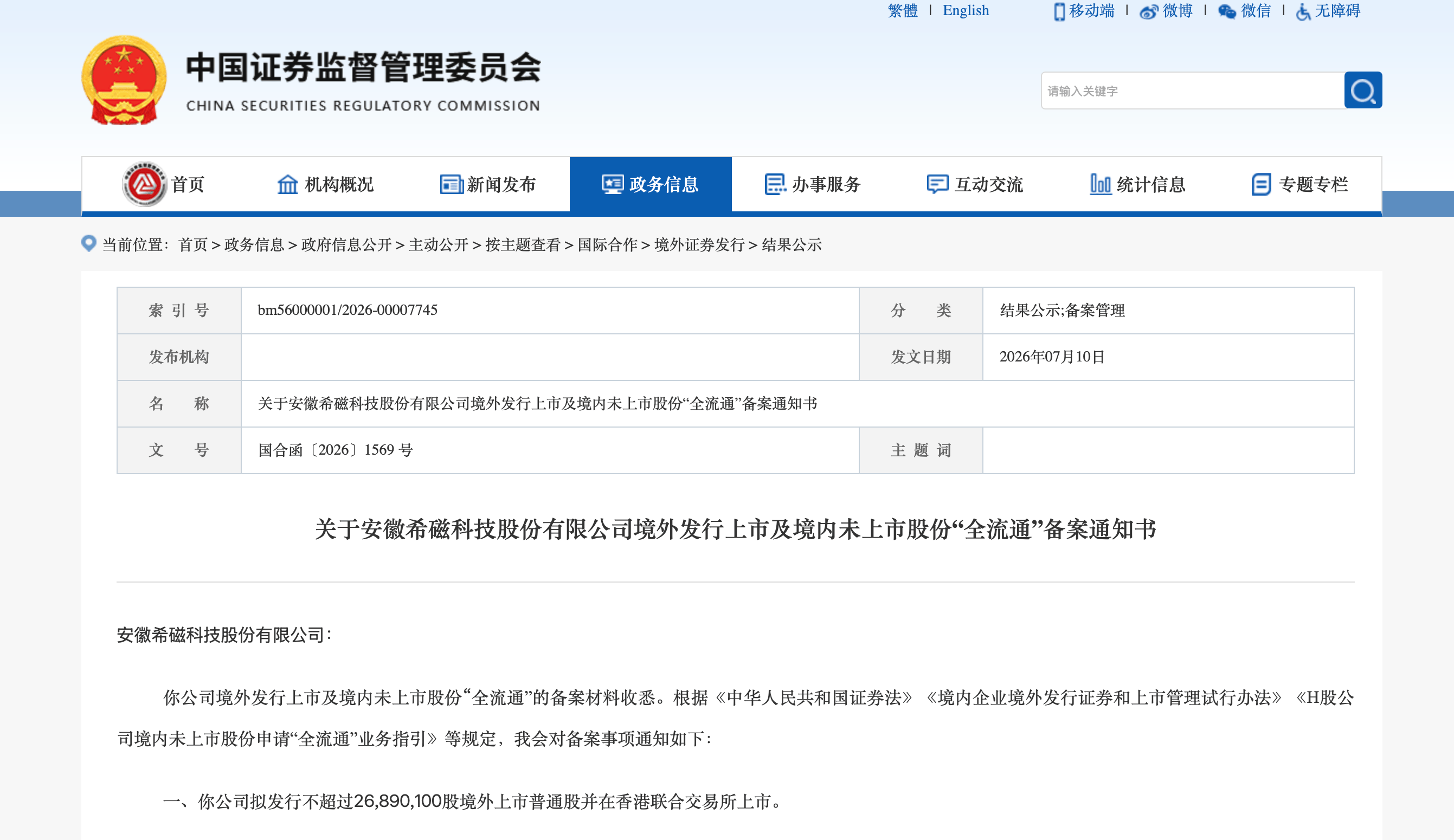Click the WeChat icon in top bar
Viewport: 1454px width, 840px height.
(x=1227, y=11)
